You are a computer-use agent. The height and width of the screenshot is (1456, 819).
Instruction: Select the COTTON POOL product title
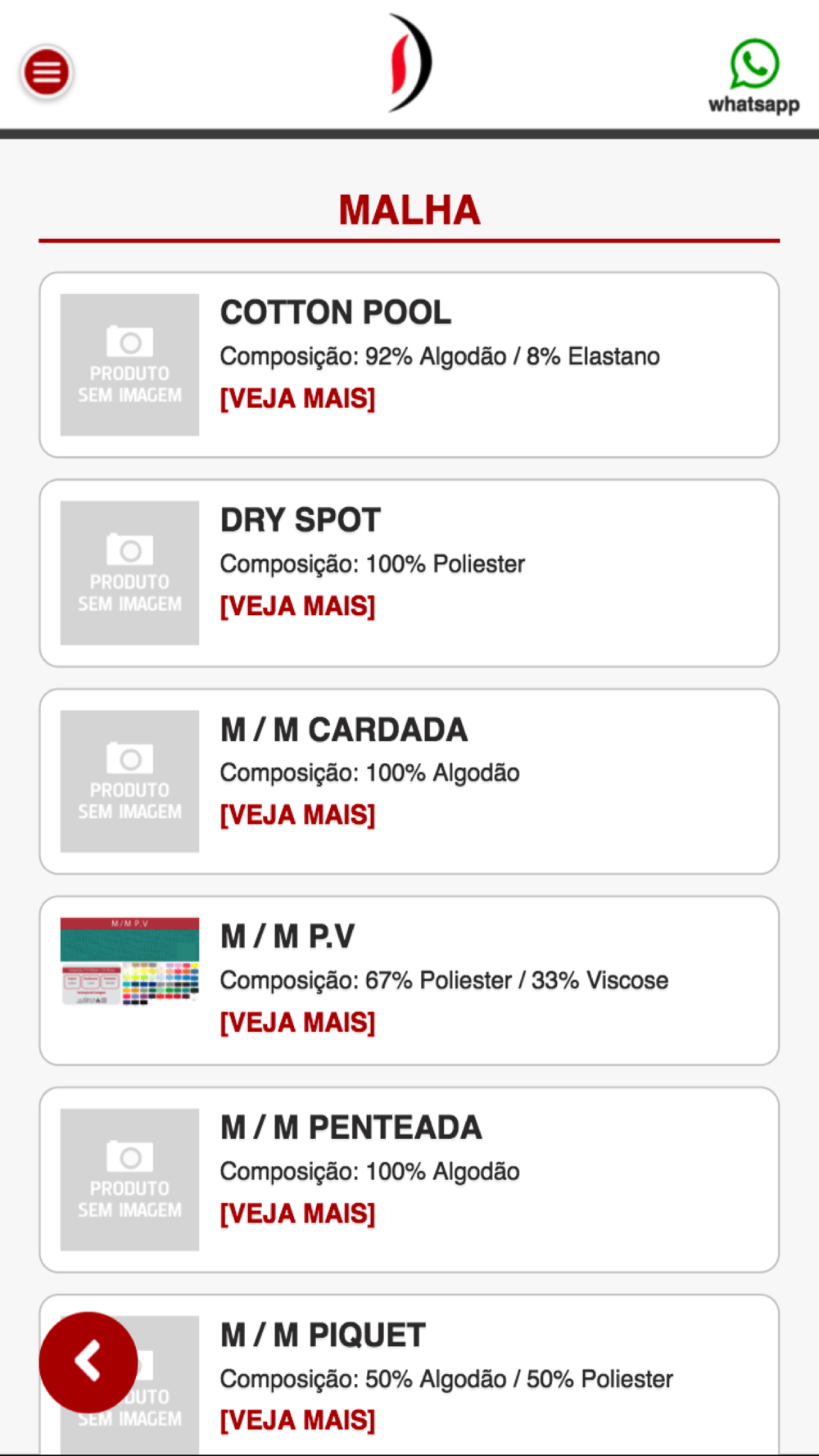click(x=336, y=312)
